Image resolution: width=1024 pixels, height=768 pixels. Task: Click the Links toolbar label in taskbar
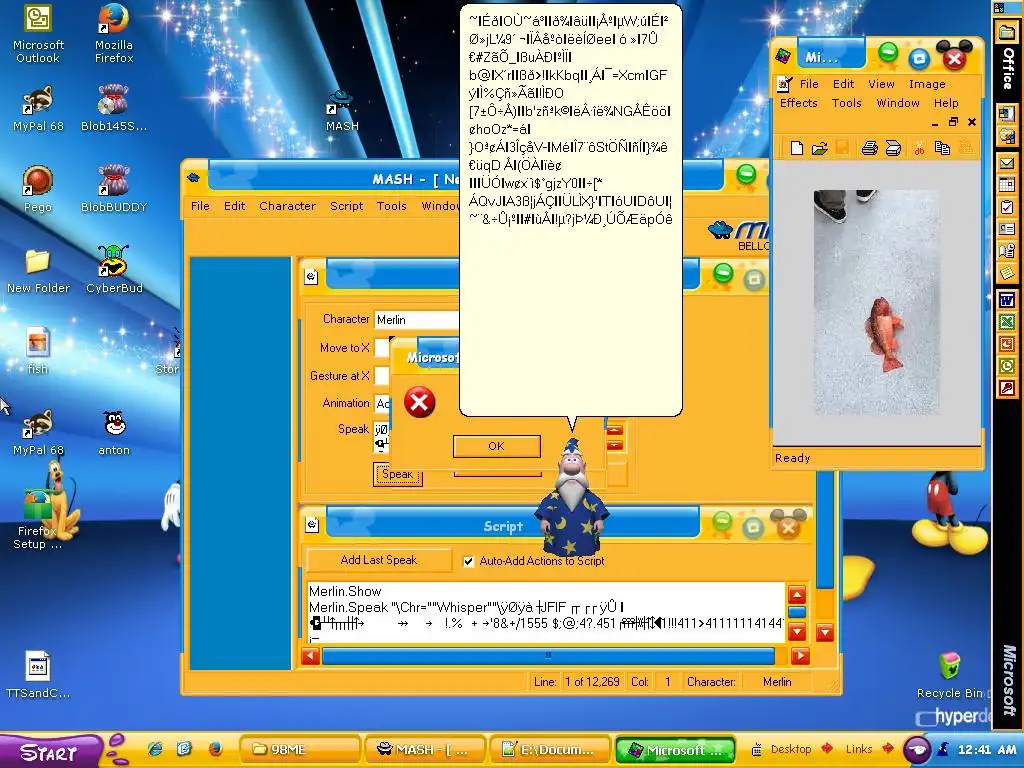pyautogui.click(x=858, y=749)
